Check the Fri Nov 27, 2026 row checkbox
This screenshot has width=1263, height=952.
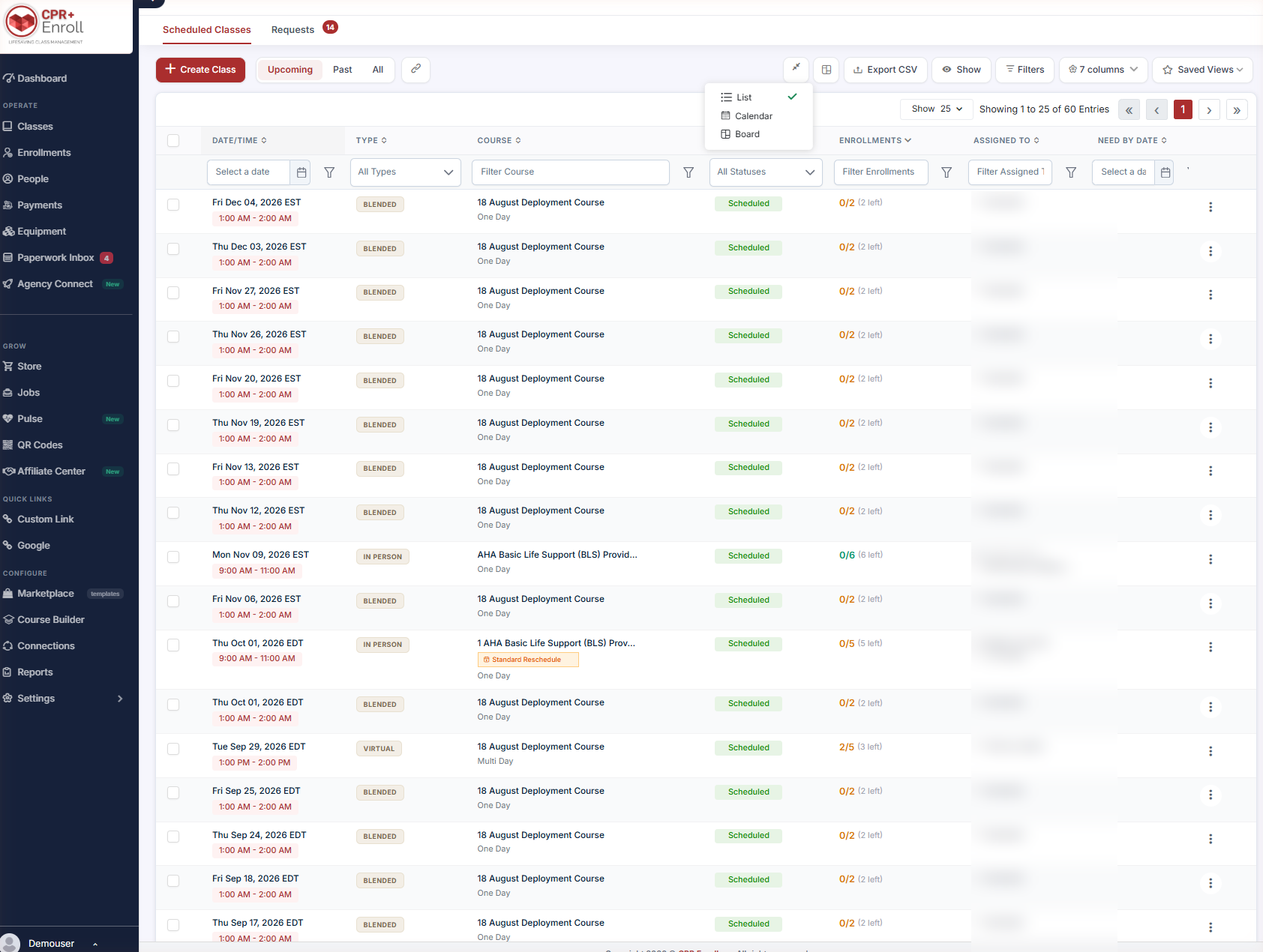click(173, 292)
